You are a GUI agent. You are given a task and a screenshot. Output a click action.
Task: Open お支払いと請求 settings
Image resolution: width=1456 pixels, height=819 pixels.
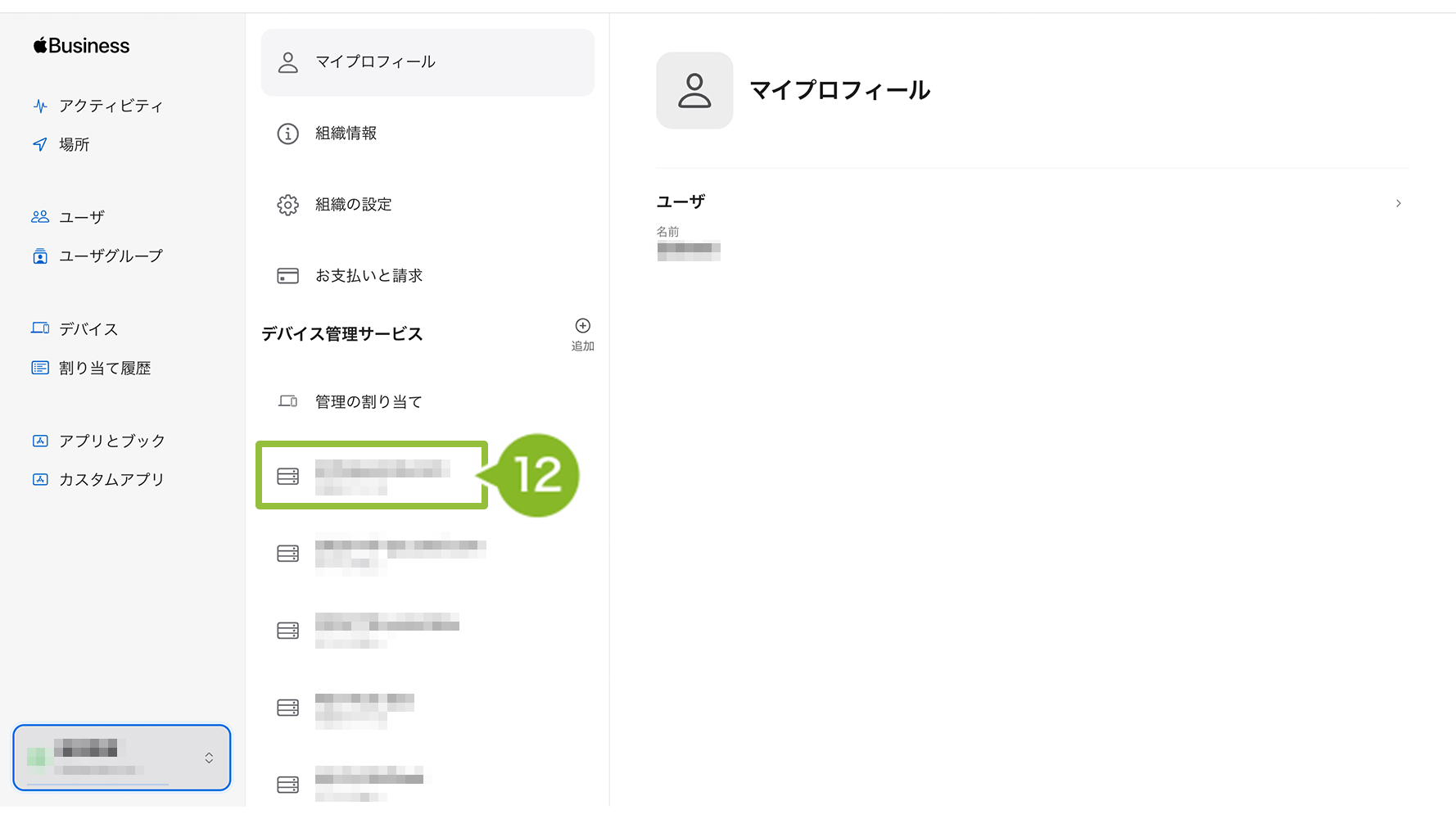coord(427,276)
